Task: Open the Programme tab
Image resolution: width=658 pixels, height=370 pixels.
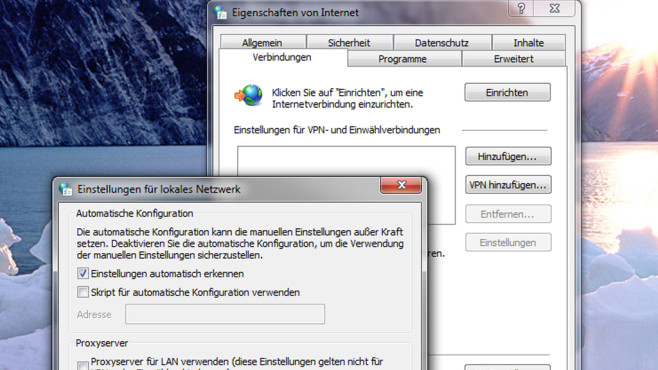Action: pos(402,59)
